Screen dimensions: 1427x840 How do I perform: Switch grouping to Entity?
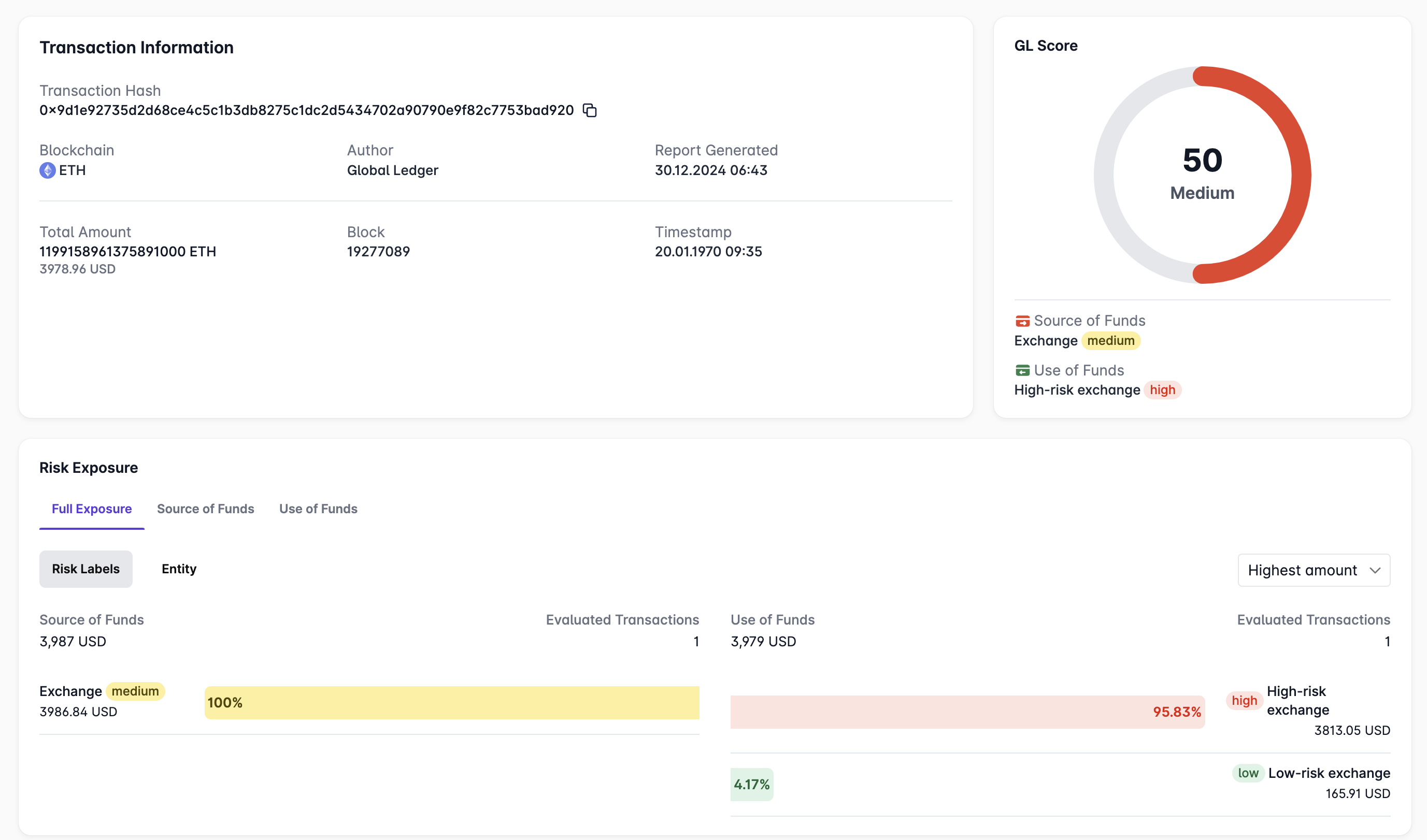pyautogui.click(x=179, y=569)
